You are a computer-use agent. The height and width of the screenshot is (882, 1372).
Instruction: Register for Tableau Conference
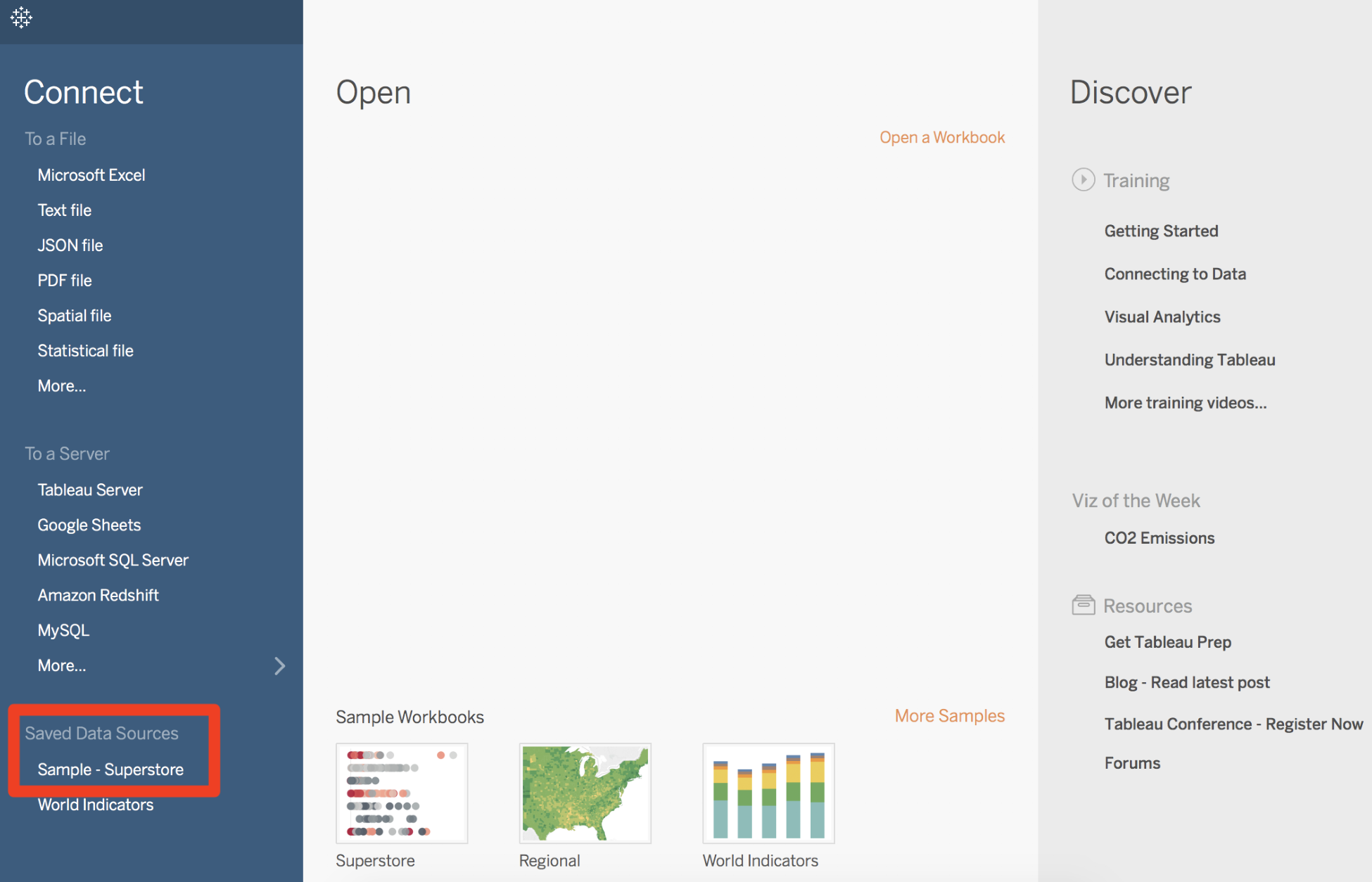pyautogui.click(x=1233, y=723)
